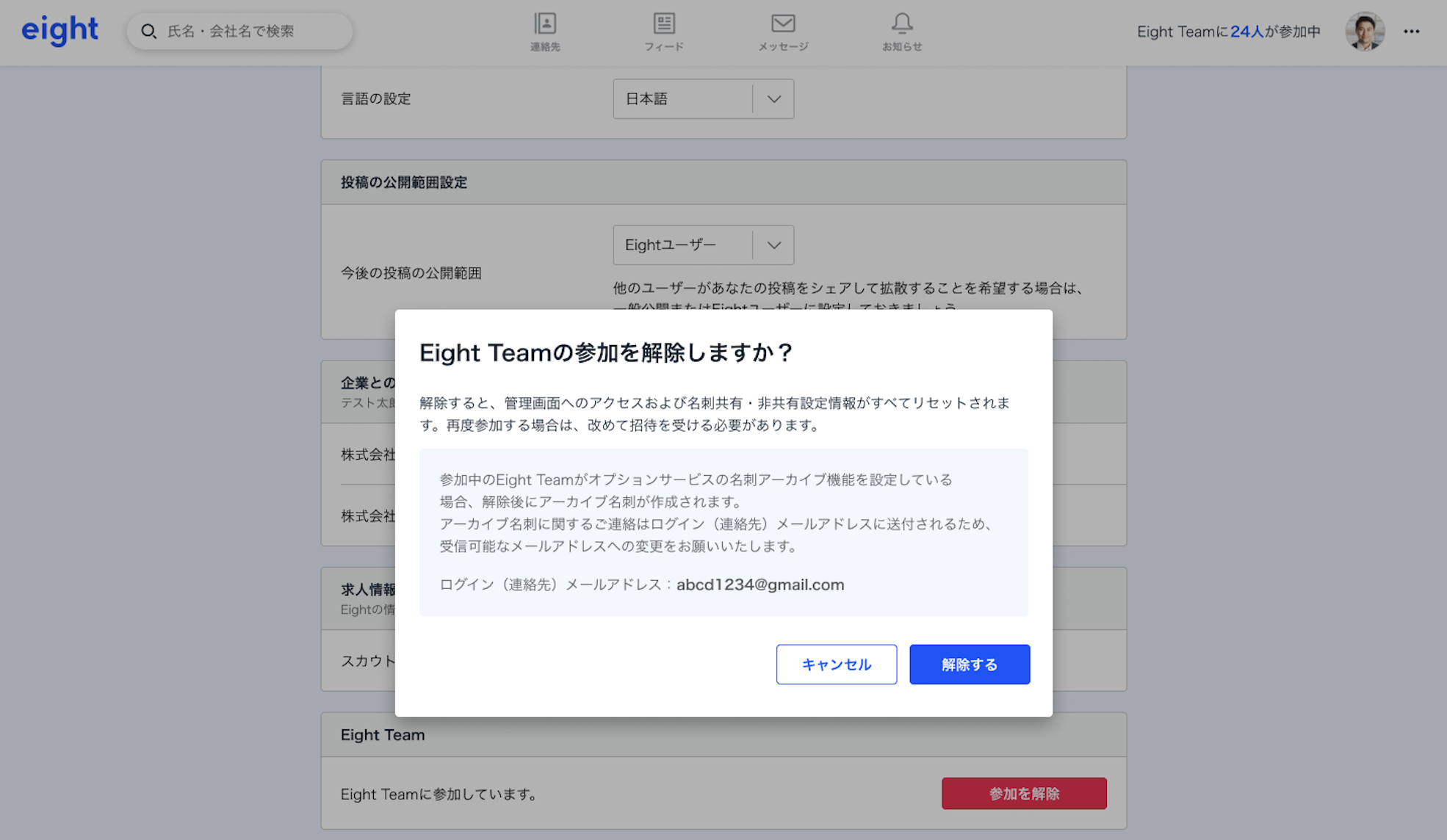
Task: Click the メッセージ nav label
Action: 783,47
